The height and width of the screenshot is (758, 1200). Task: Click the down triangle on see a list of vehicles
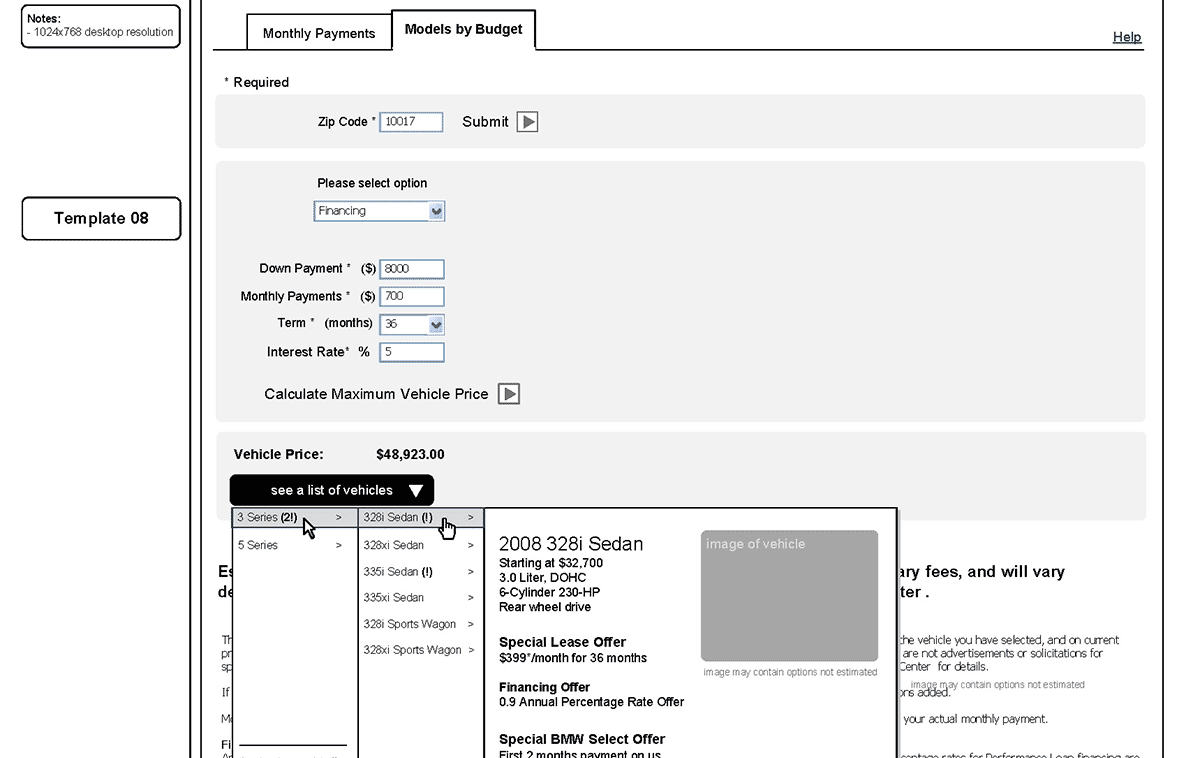coord(416,490)
